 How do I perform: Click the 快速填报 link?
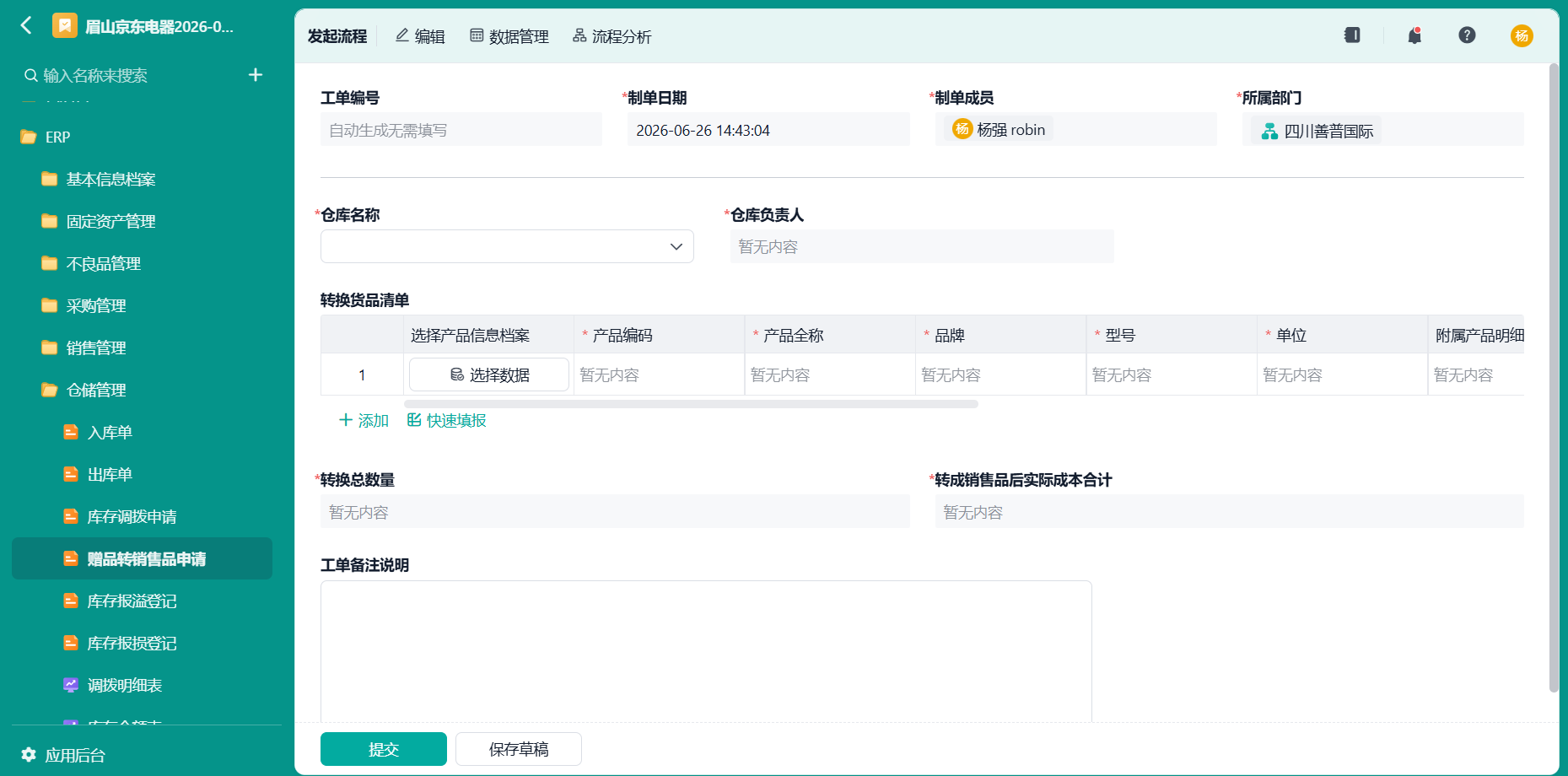pyautogui.click(x=447, y=420)
